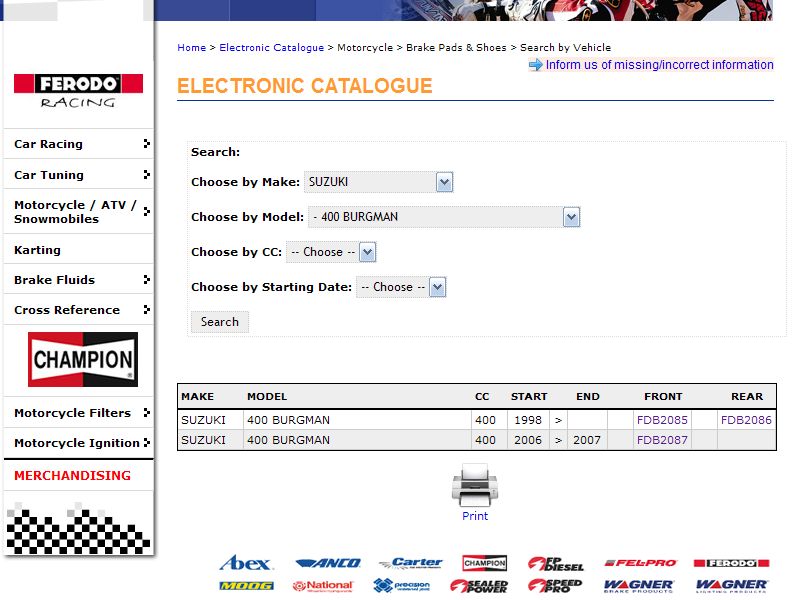Open the Choose by CC dropdown
This screenshot has height=600, width=800.
[331, 252]
